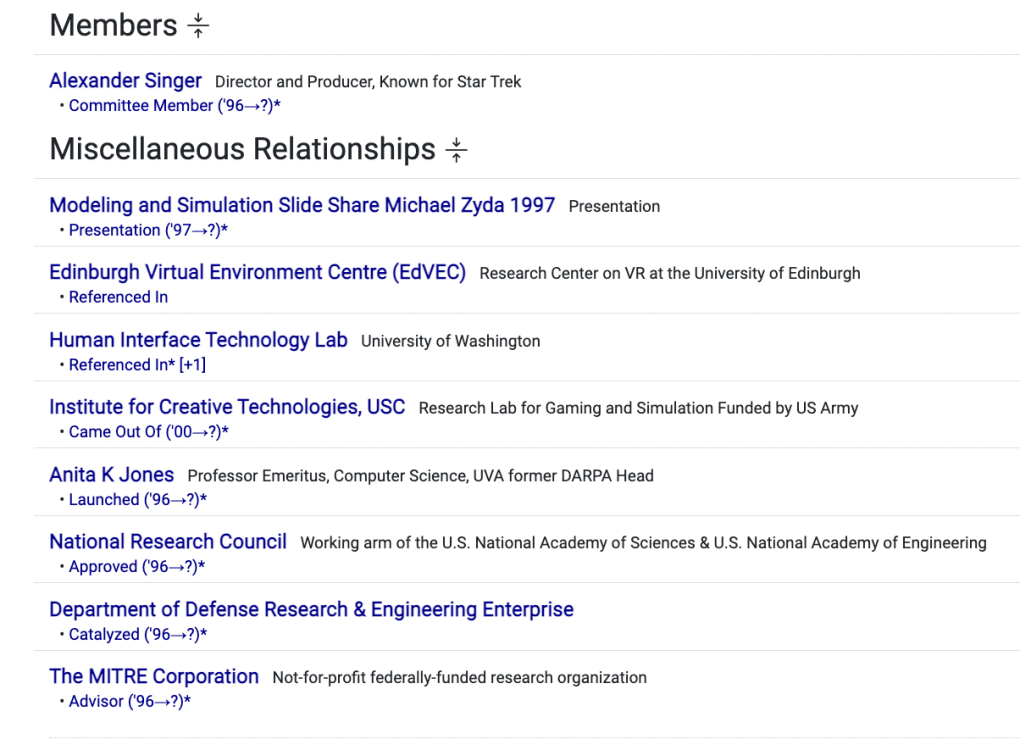The image size is (1020, 739).
Task: Click Approved ('96→?) relationship link
Action: pos(137,567)
